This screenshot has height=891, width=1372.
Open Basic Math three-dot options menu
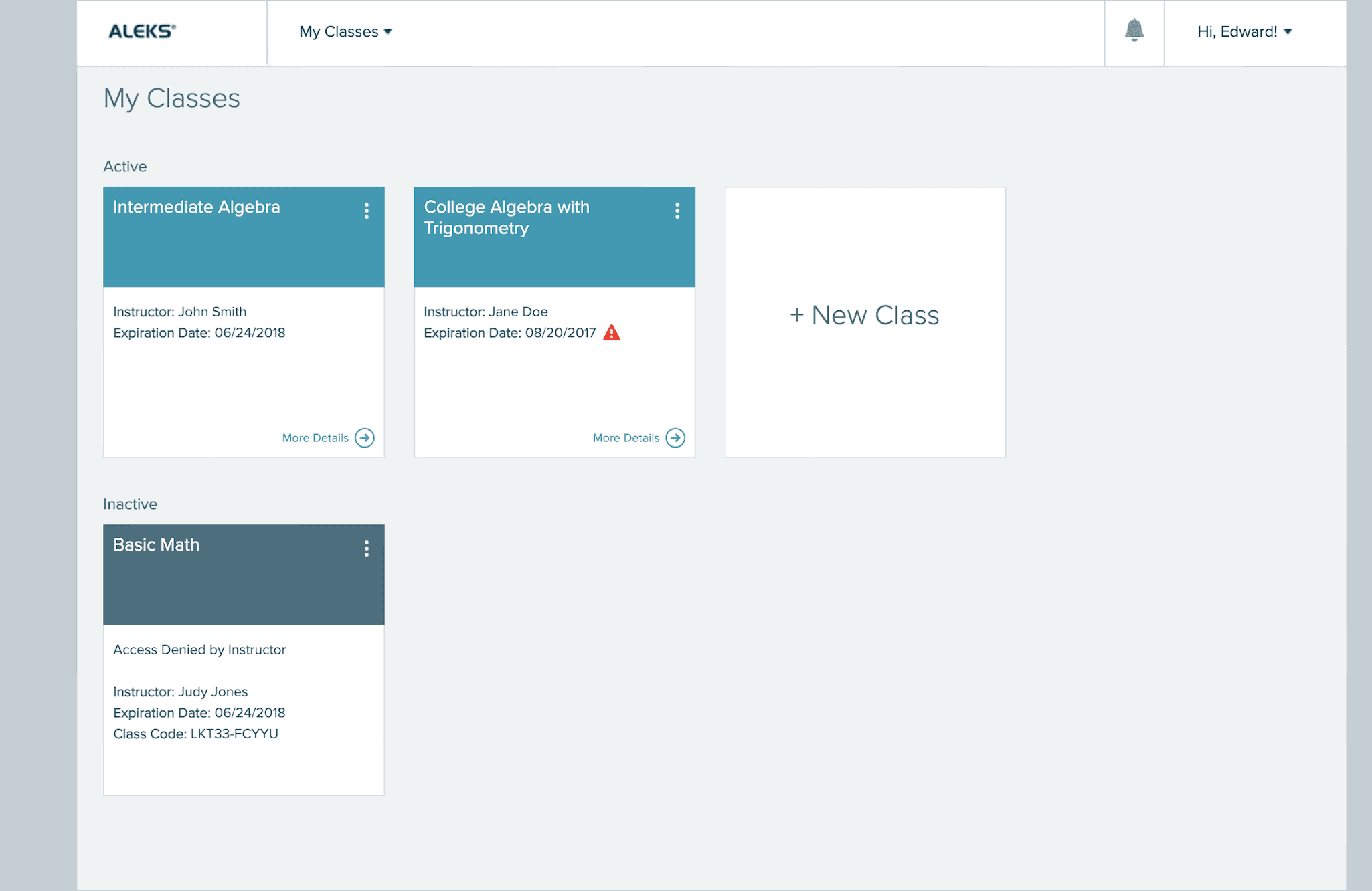[x=367, y=549]
